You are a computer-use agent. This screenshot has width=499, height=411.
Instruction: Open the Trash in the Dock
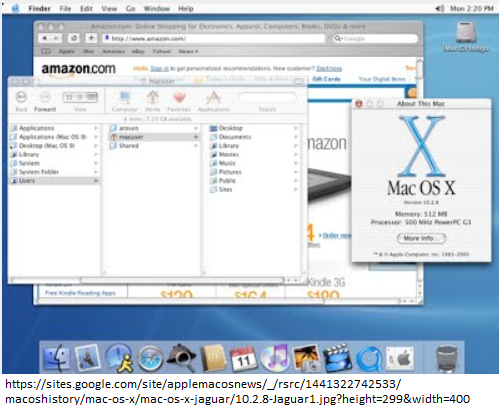click(447, 358)
